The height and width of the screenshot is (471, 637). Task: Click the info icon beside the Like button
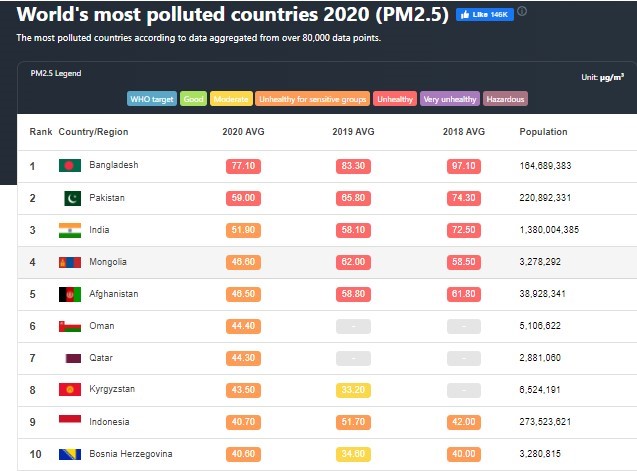click(522, 13)
